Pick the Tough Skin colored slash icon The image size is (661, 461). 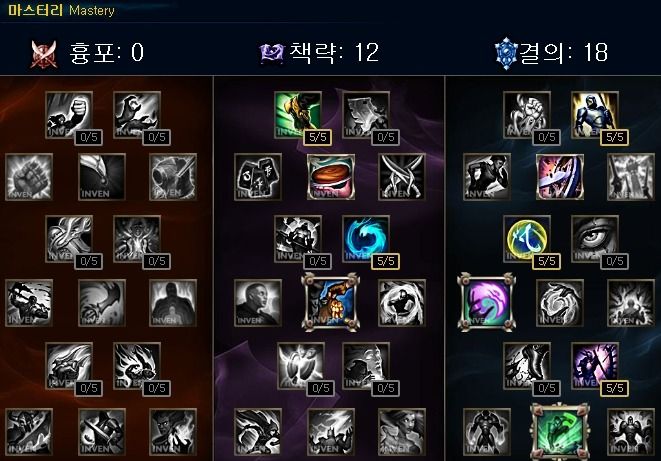coord(560,177)
